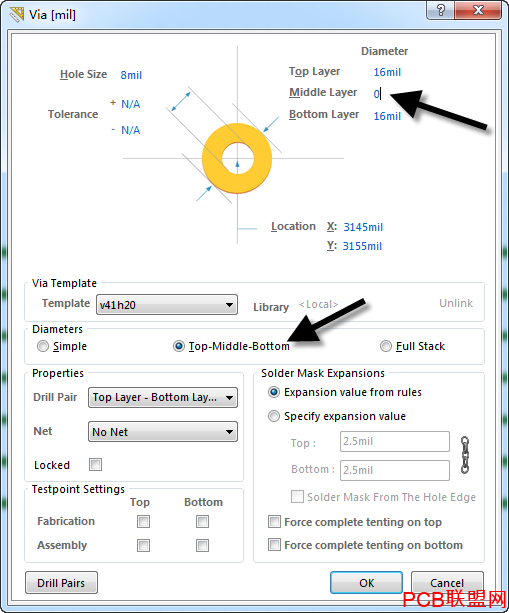Tick the Assembly Bottom testpoint checkbox
The width and height of the screenshot is (509, 613).
pos(203,545)
